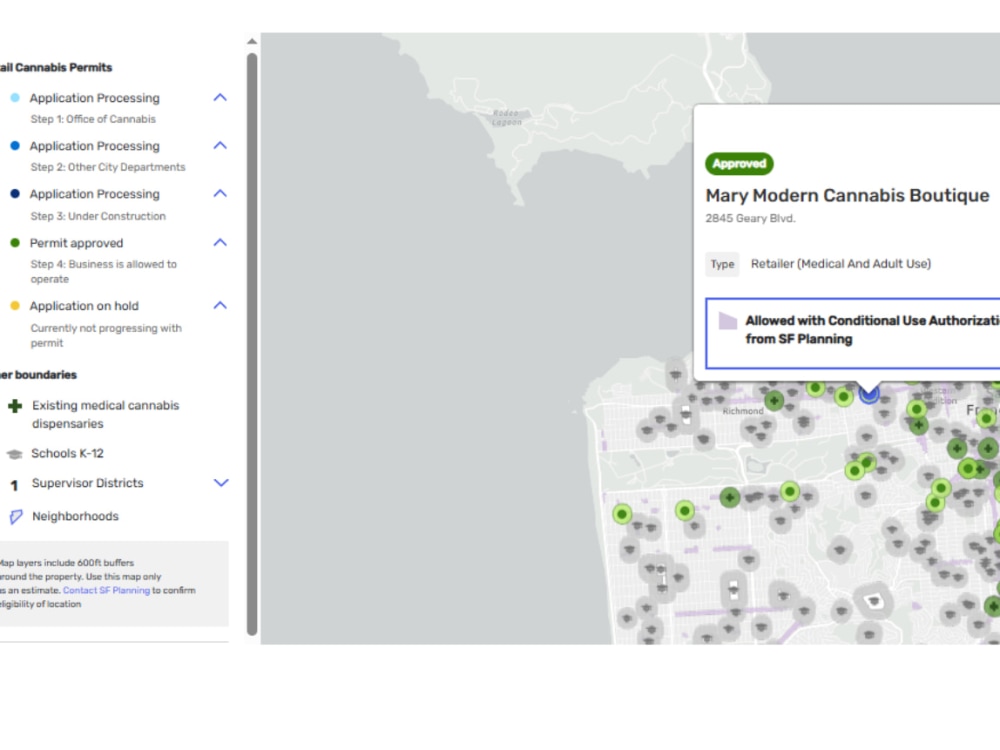Screen dimensions: 1000x750
Task: Click the yellow Application on hold dot
Action: coord(16,306)
